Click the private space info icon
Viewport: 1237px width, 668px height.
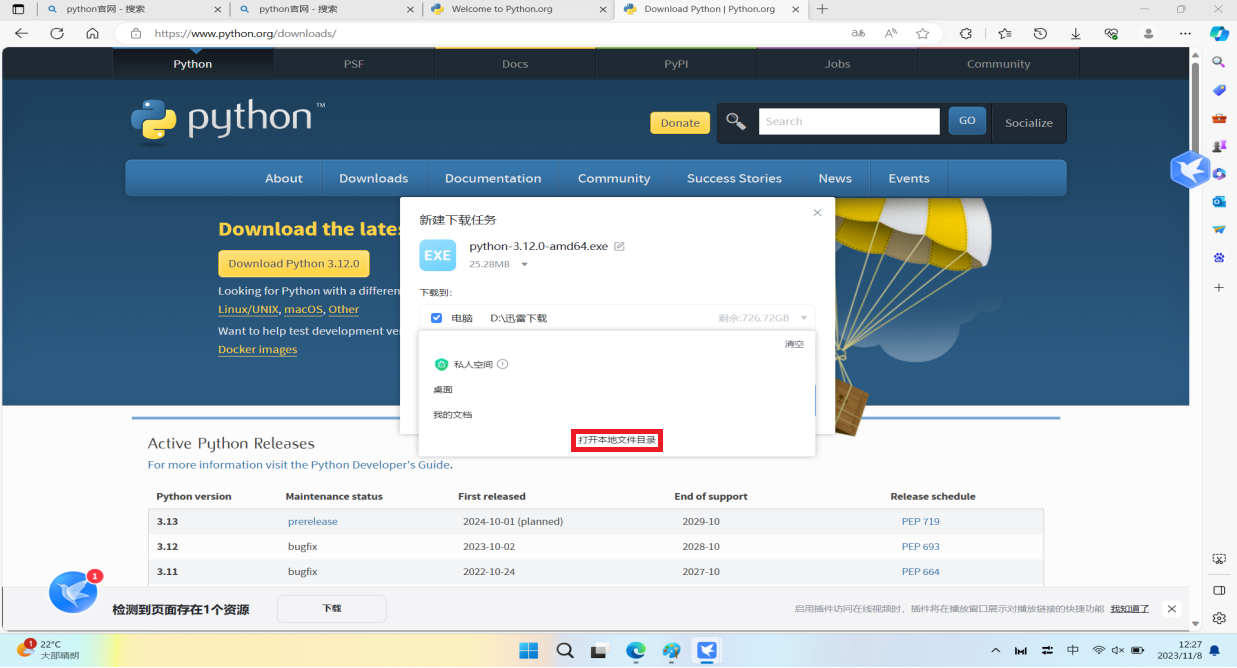coord(503,364)
